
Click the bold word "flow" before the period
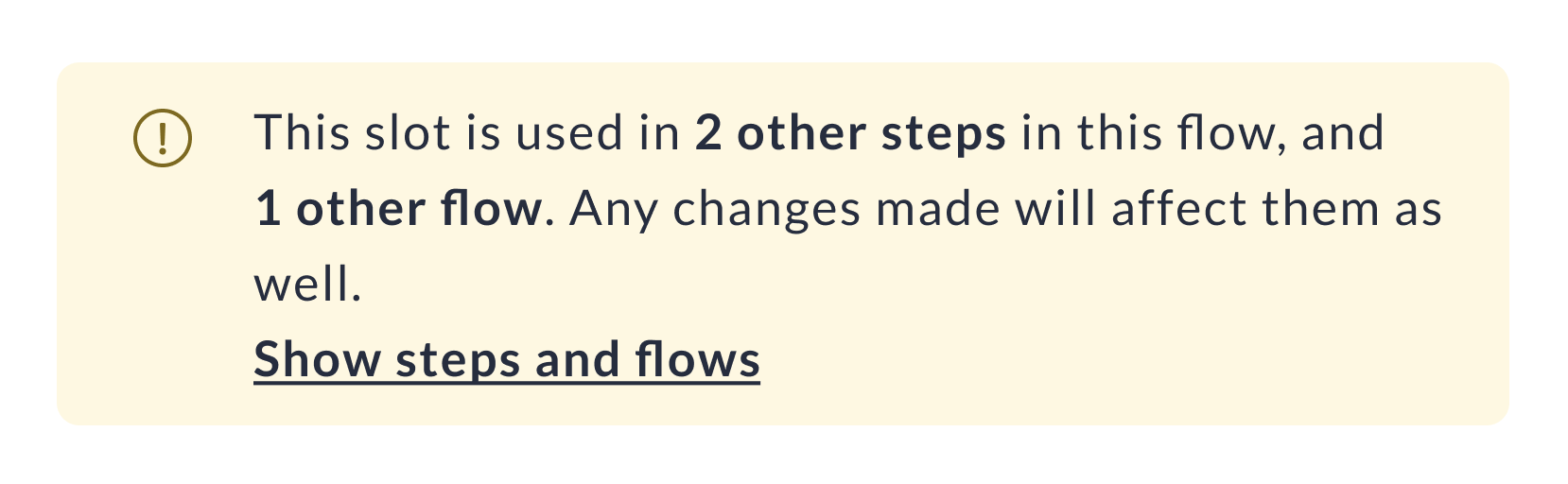491,209
